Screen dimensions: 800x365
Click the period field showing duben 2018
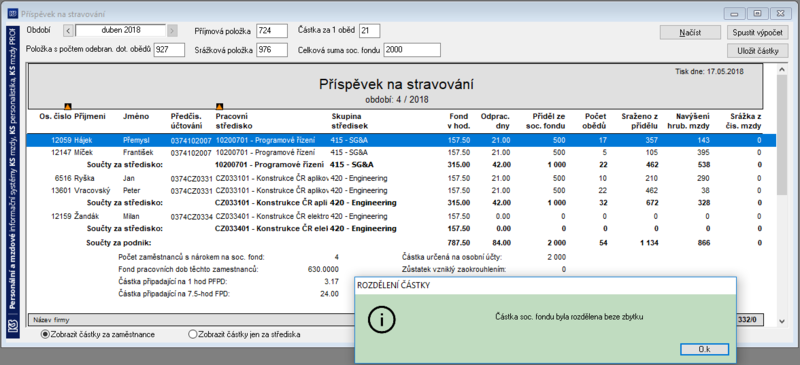coord(121,31)
